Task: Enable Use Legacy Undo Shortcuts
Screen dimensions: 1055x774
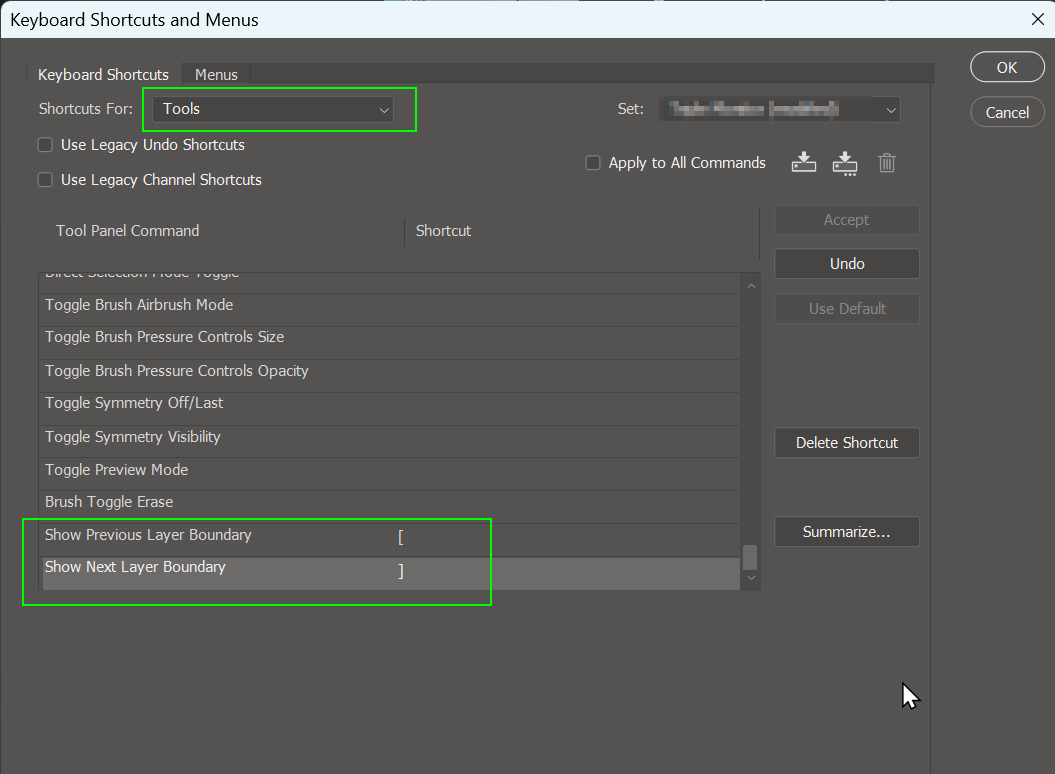Action: [x=45, y=145]
